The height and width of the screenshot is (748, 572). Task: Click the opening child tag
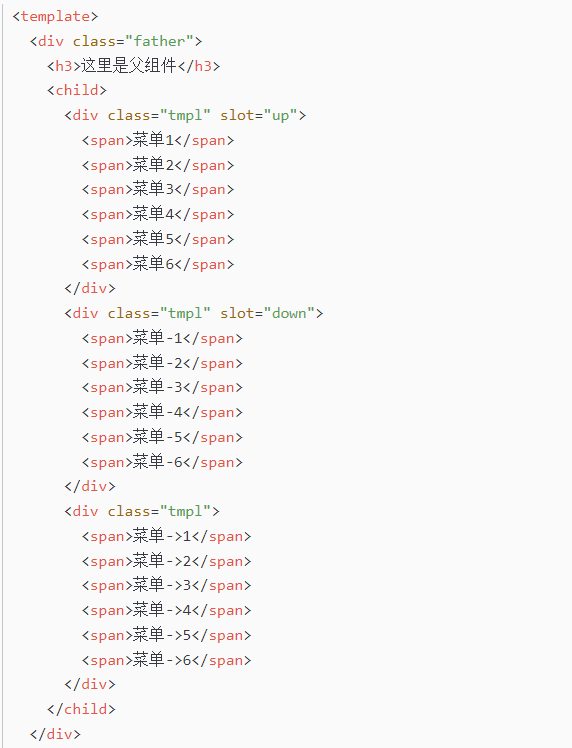[x=77, y=90]
